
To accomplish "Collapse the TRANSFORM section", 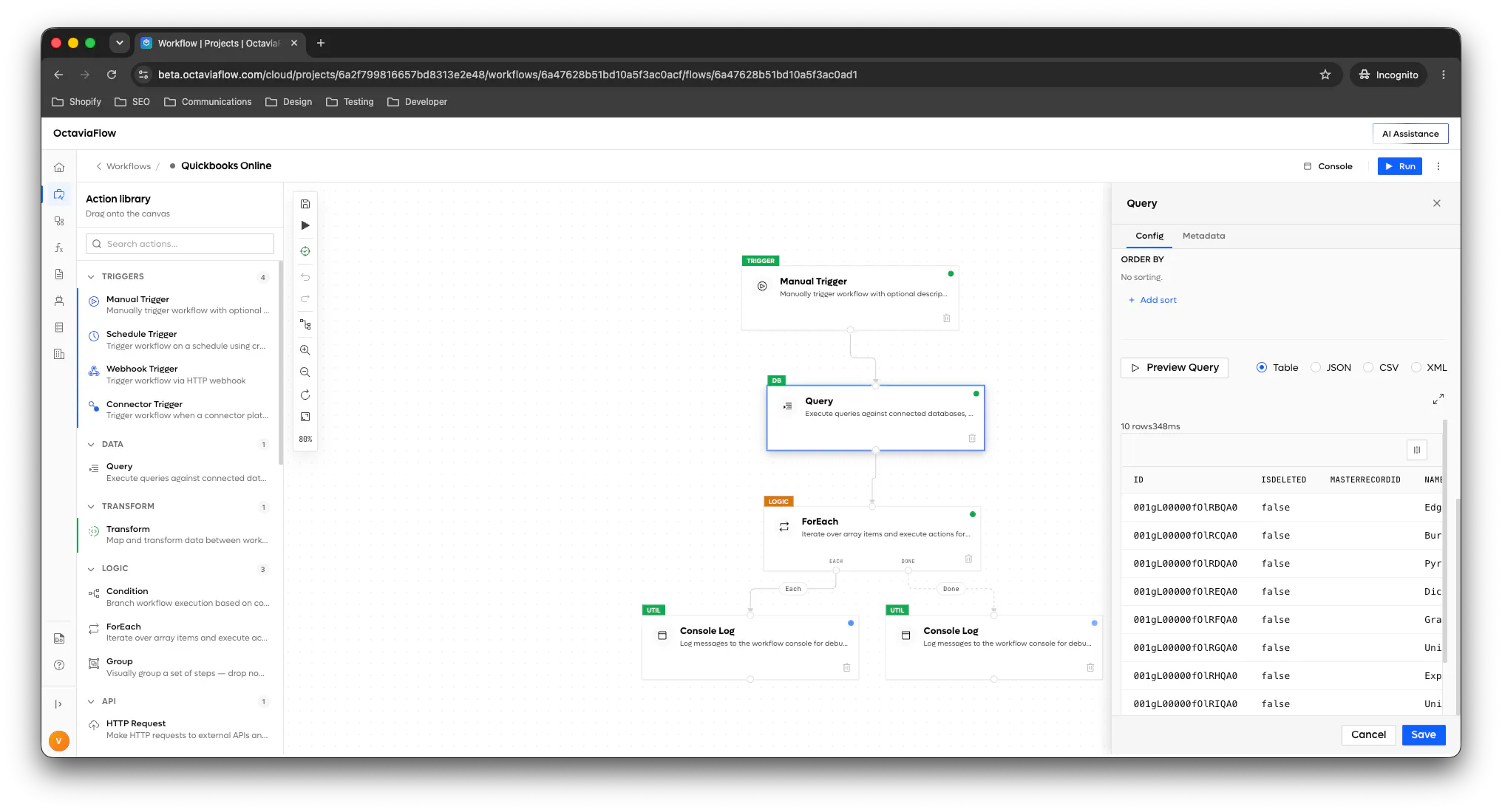I will pyautogui.click(x=91, y=507).
